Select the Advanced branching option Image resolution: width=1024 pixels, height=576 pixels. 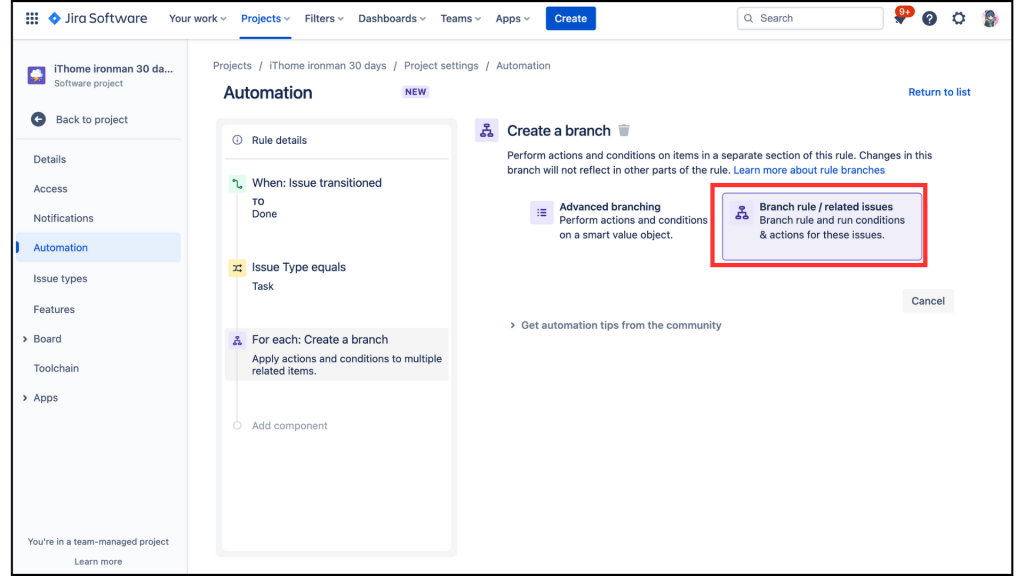[x=618, y=221]
